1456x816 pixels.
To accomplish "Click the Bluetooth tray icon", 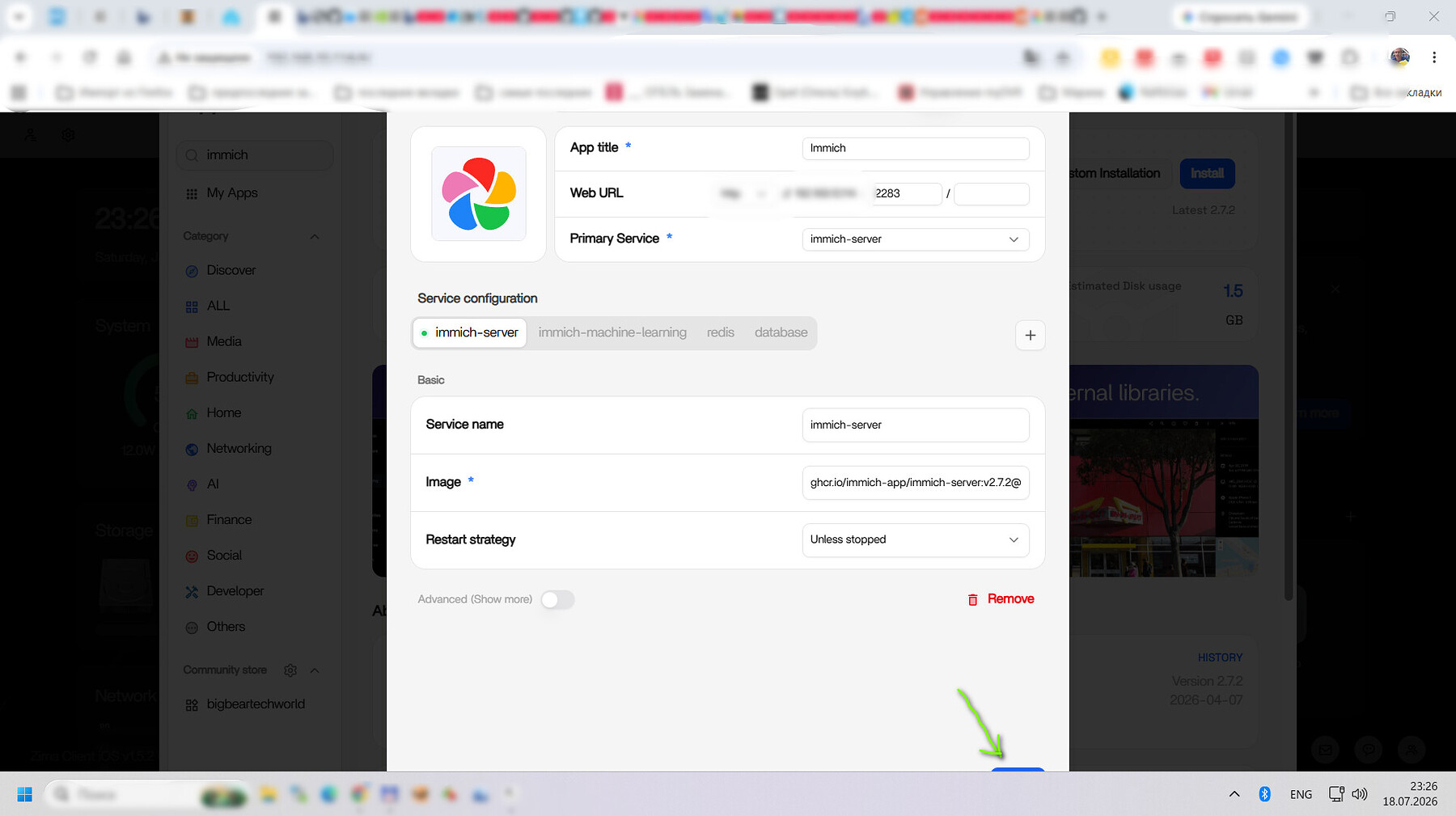I will (1265, 794).
